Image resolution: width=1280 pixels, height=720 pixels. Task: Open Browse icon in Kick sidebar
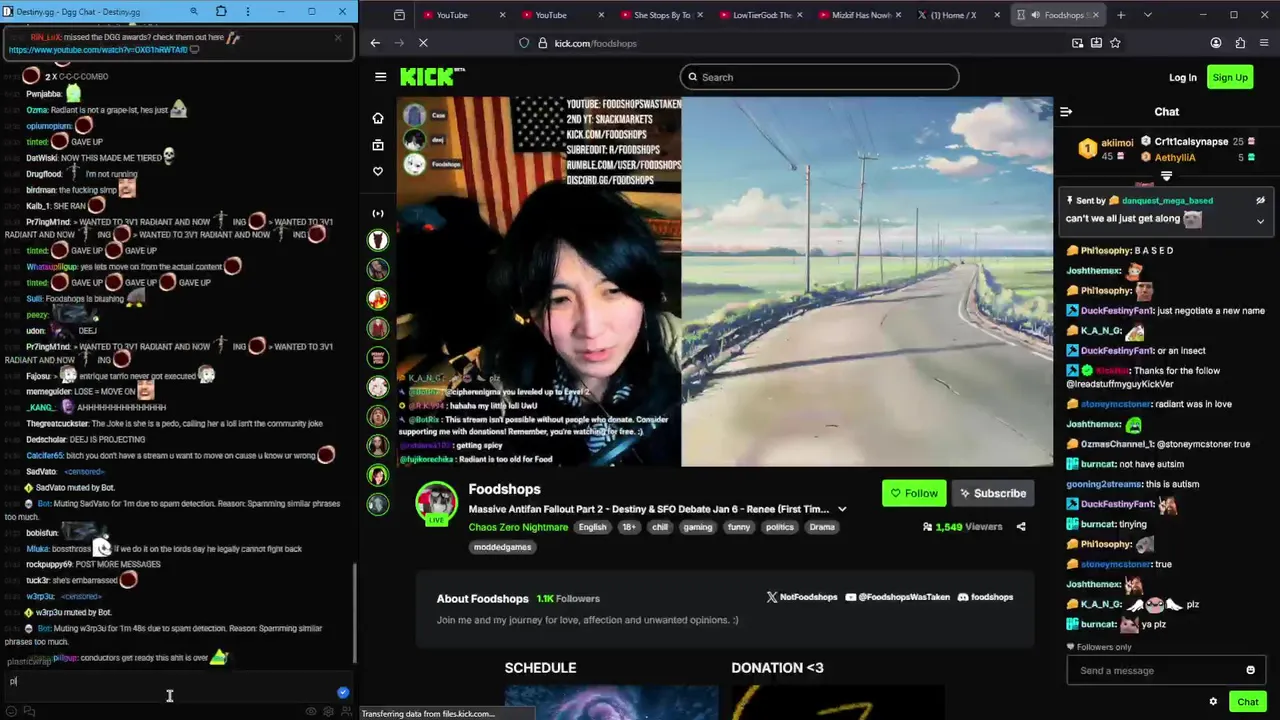point(378,145)
